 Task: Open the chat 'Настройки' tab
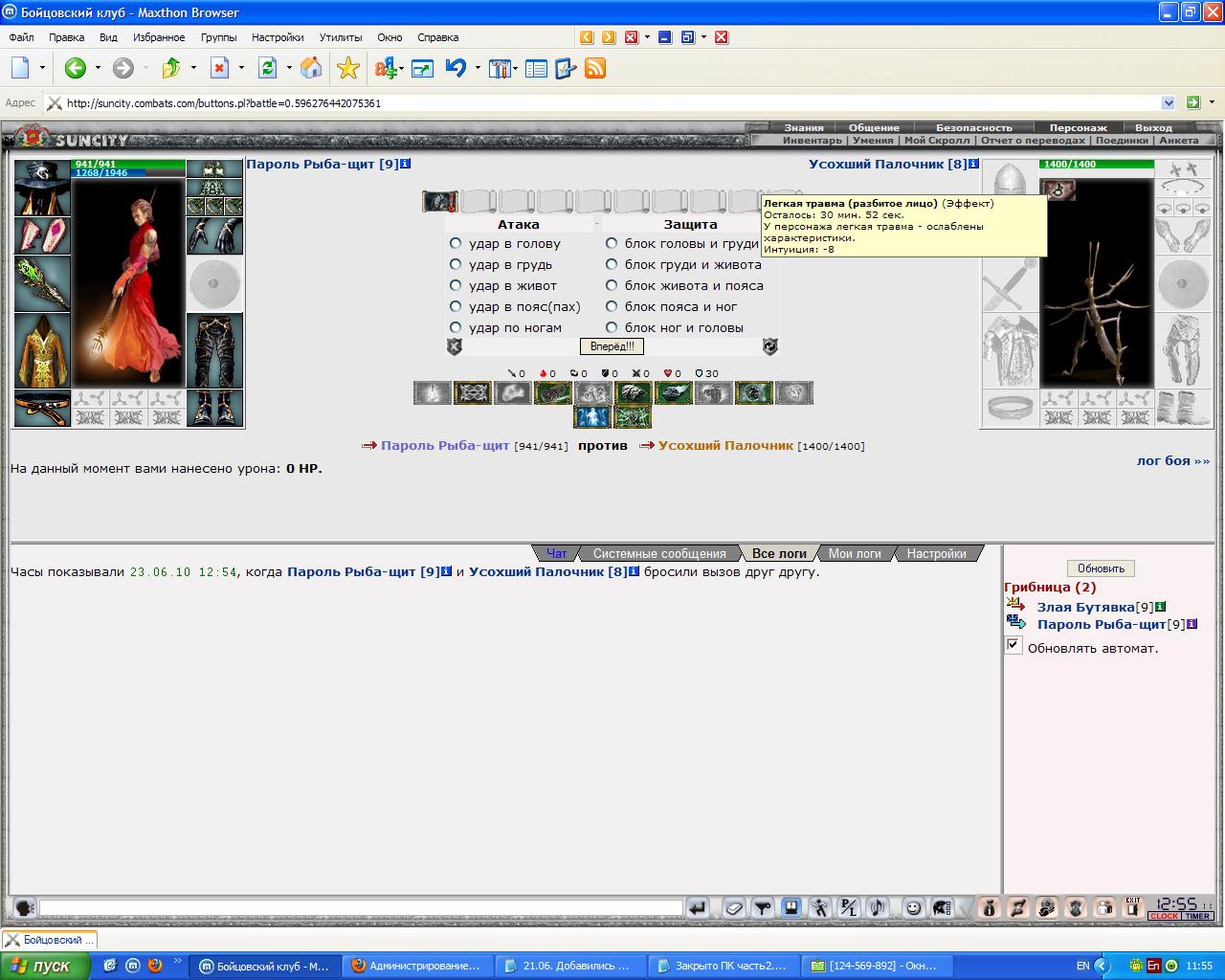936,553
